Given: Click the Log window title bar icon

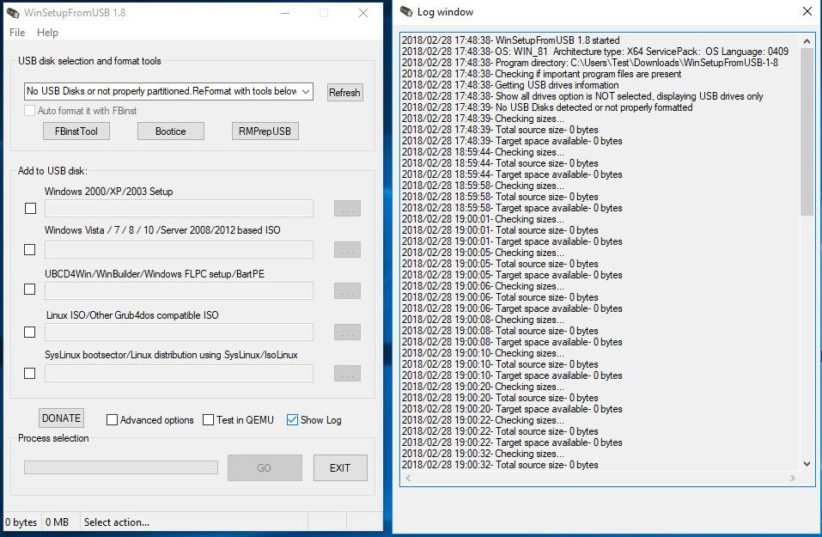Looking at the screenshot, I should point(405,12).
